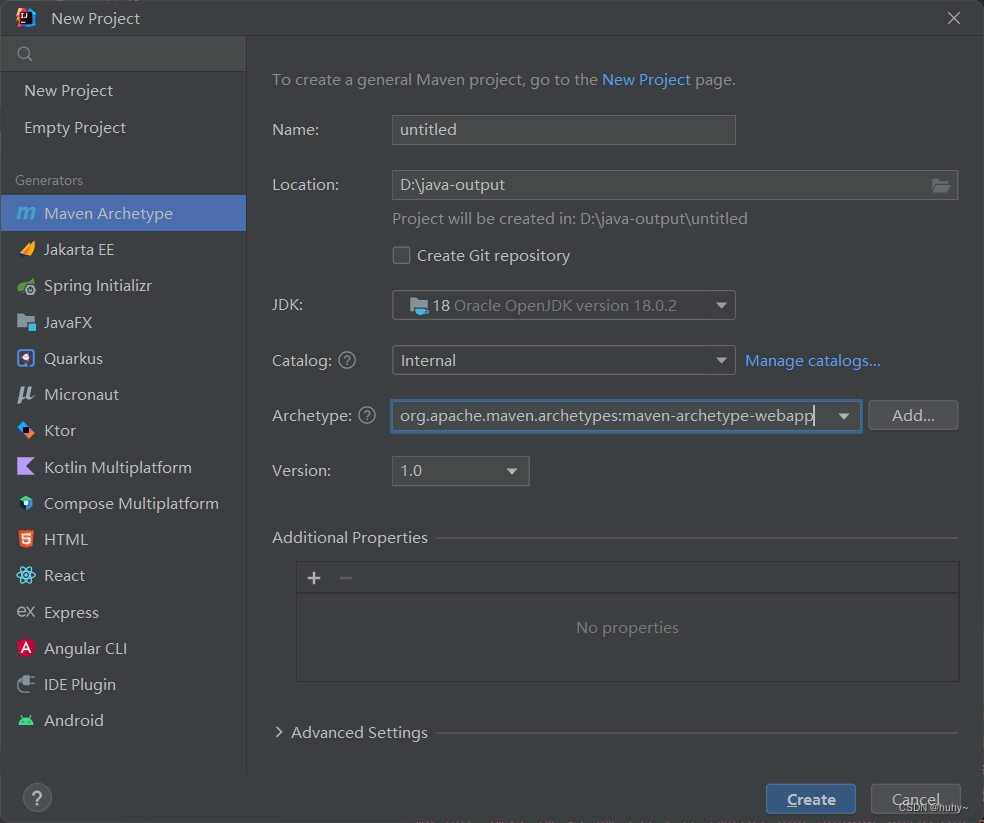Click the Quarkus logo icon
The image size is (984, 823).
pyautogui.click(x=26, y=358)
